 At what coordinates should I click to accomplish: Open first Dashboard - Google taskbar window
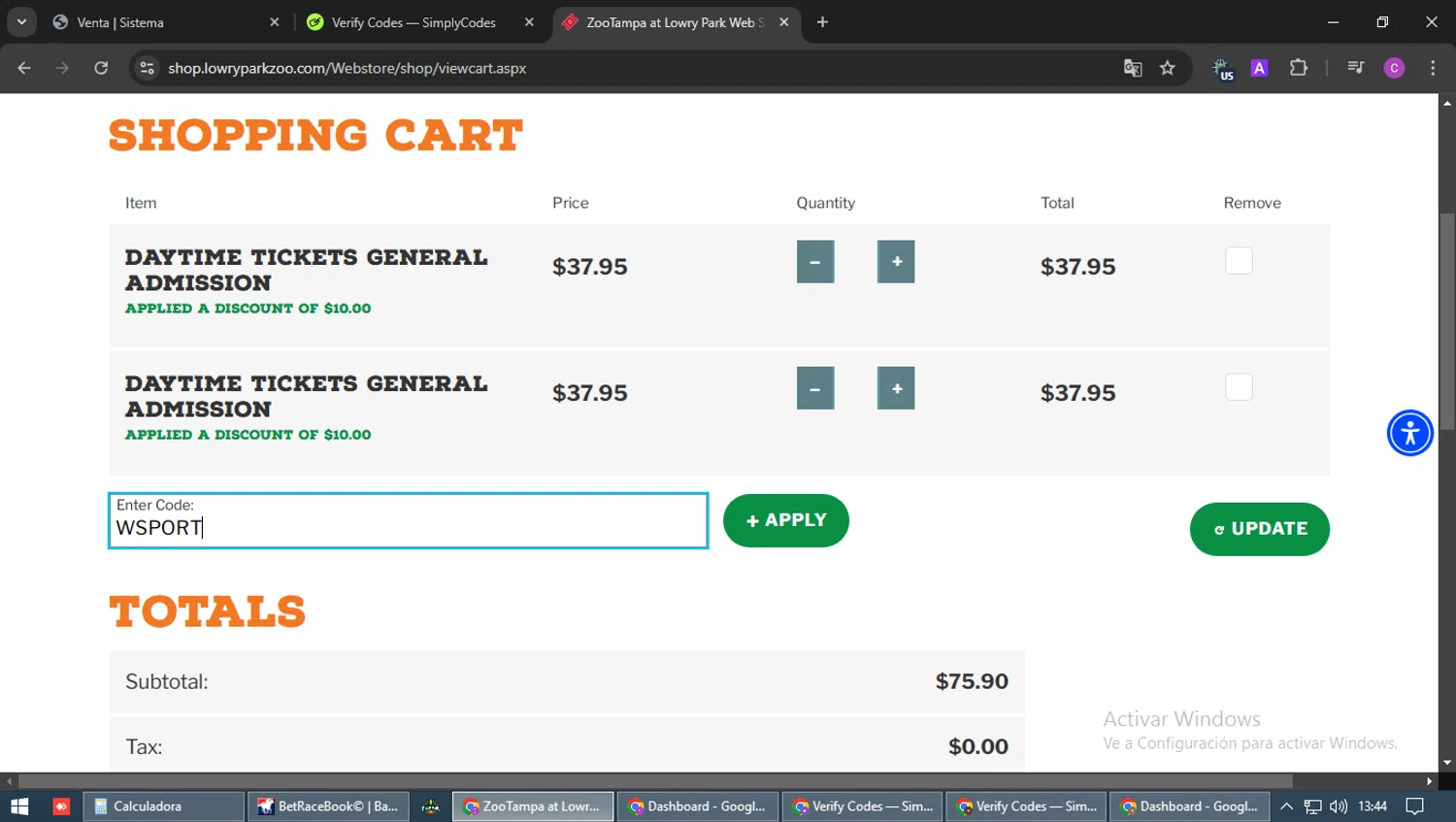698,806
